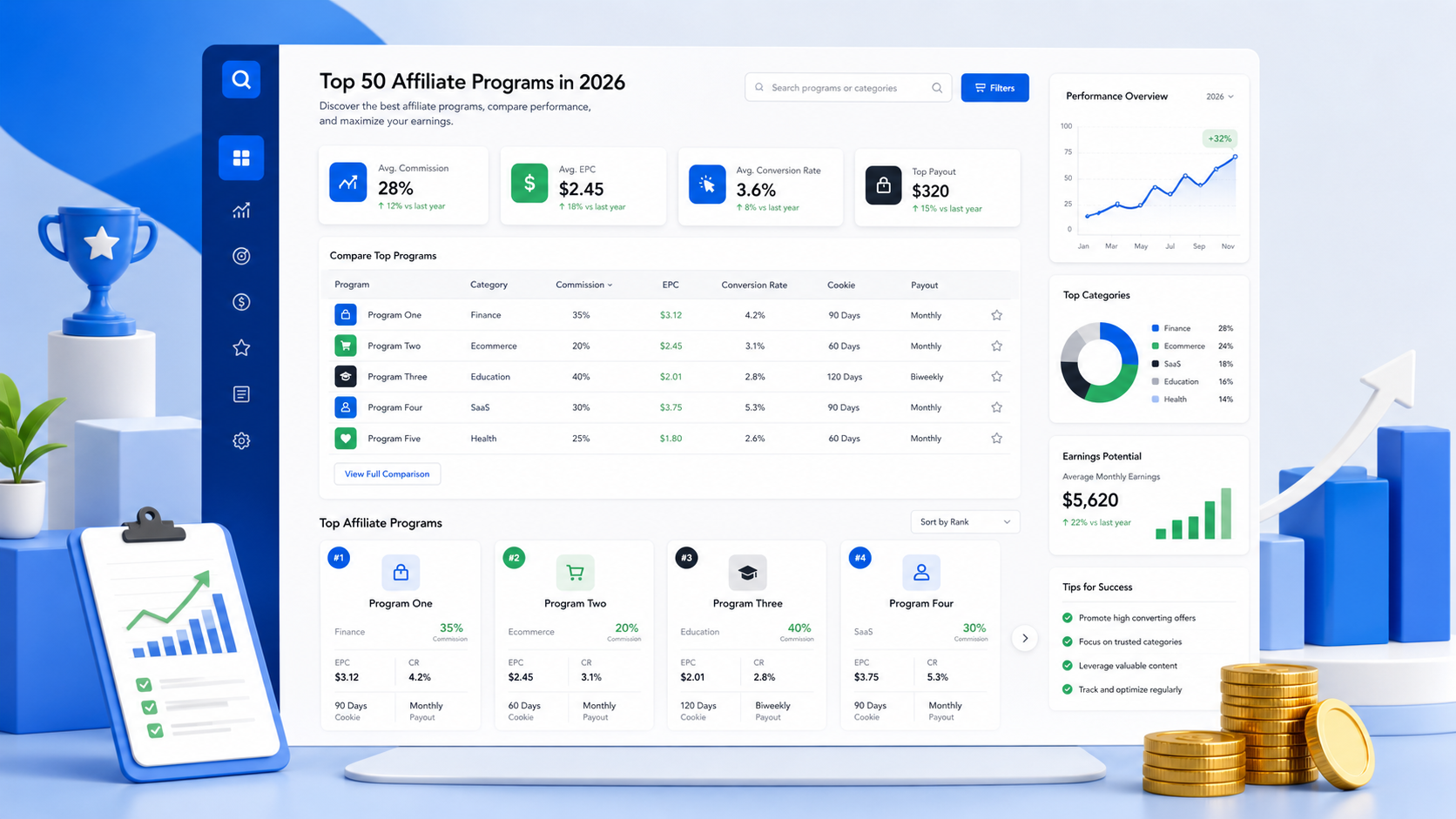The width and height of the screenshot is (1456, 819).
Task: Select the target goals icon in sidebar
Action: (x=241, y=256)
